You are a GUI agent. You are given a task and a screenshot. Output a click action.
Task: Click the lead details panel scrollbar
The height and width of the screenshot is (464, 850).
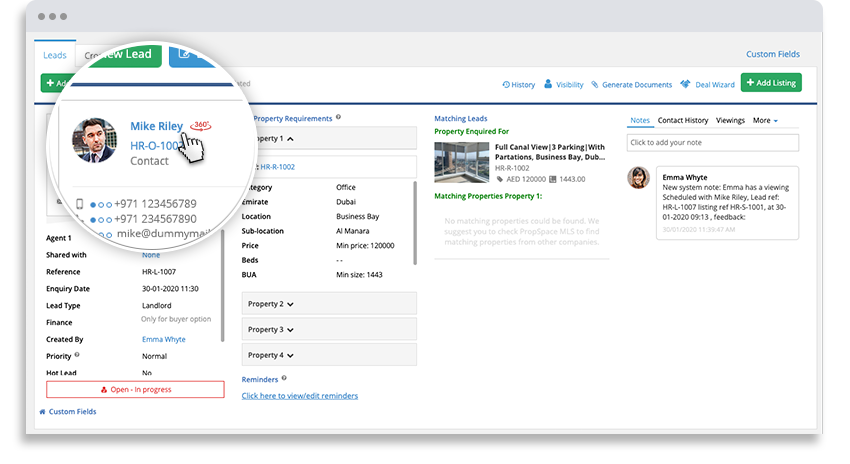[x=222, y=285]
